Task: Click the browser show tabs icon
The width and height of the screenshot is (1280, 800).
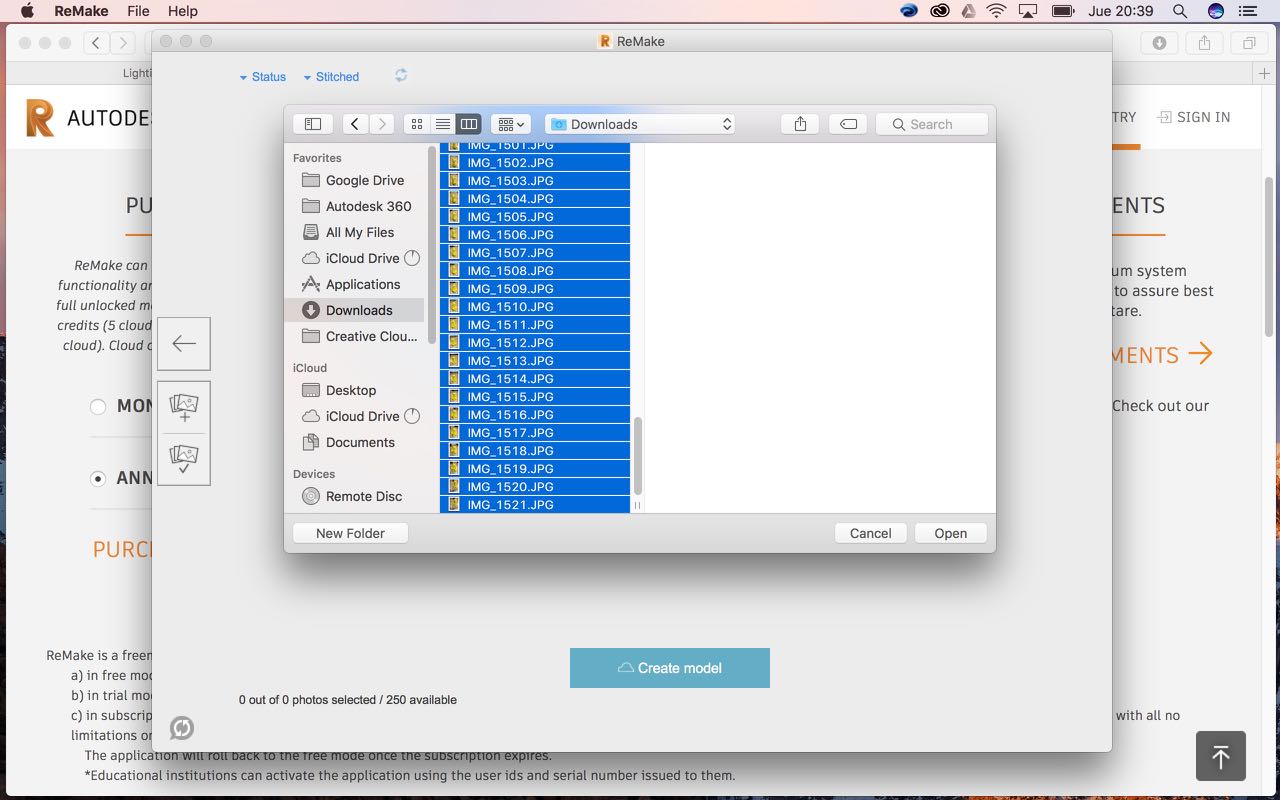Action: 1250,43
